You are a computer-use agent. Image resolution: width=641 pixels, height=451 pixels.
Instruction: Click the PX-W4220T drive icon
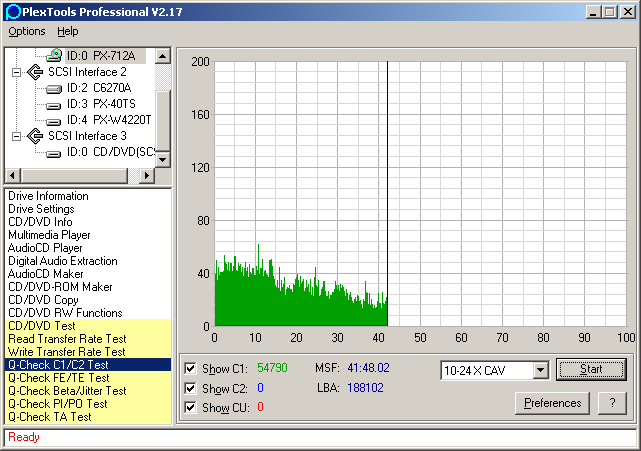54,121
